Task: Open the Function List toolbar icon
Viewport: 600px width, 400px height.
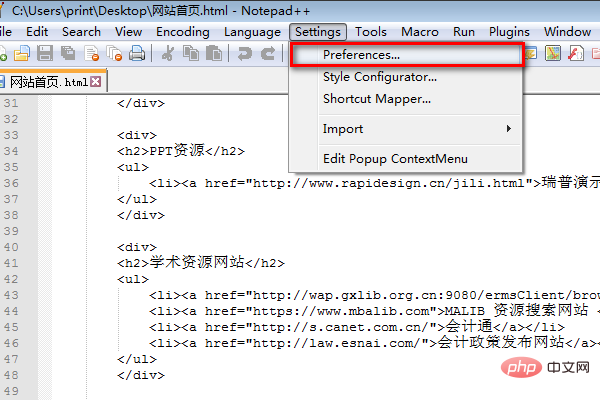Action: [x=576, y=53]
